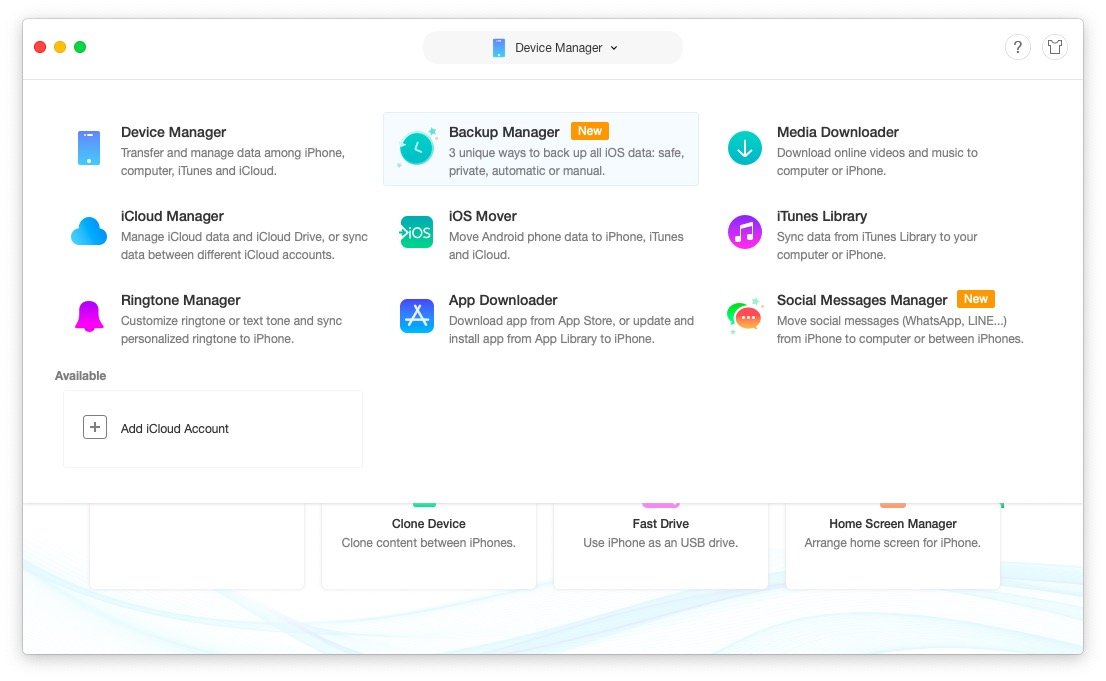The width and height of the screenshot is (1106, 681).
Task: Choose Backup Manager from the menu
Action: (541, 149)
